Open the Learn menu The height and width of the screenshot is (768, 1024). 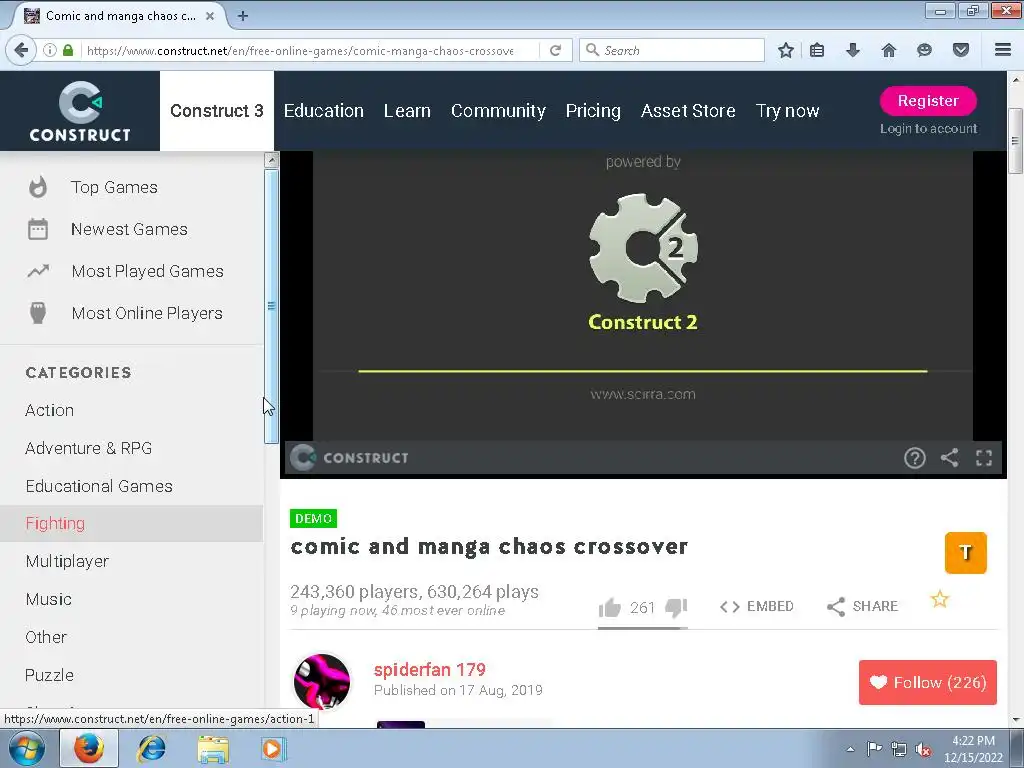click(407, 110)
